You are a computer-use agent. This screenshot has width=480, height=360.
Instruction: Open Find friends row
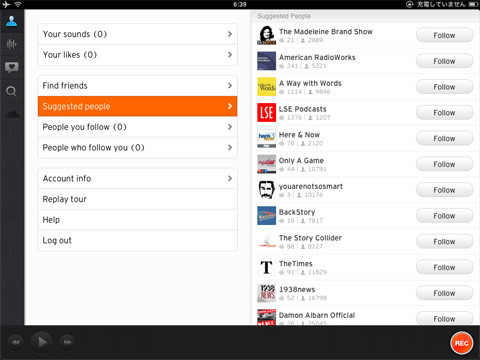pos(137,86)
